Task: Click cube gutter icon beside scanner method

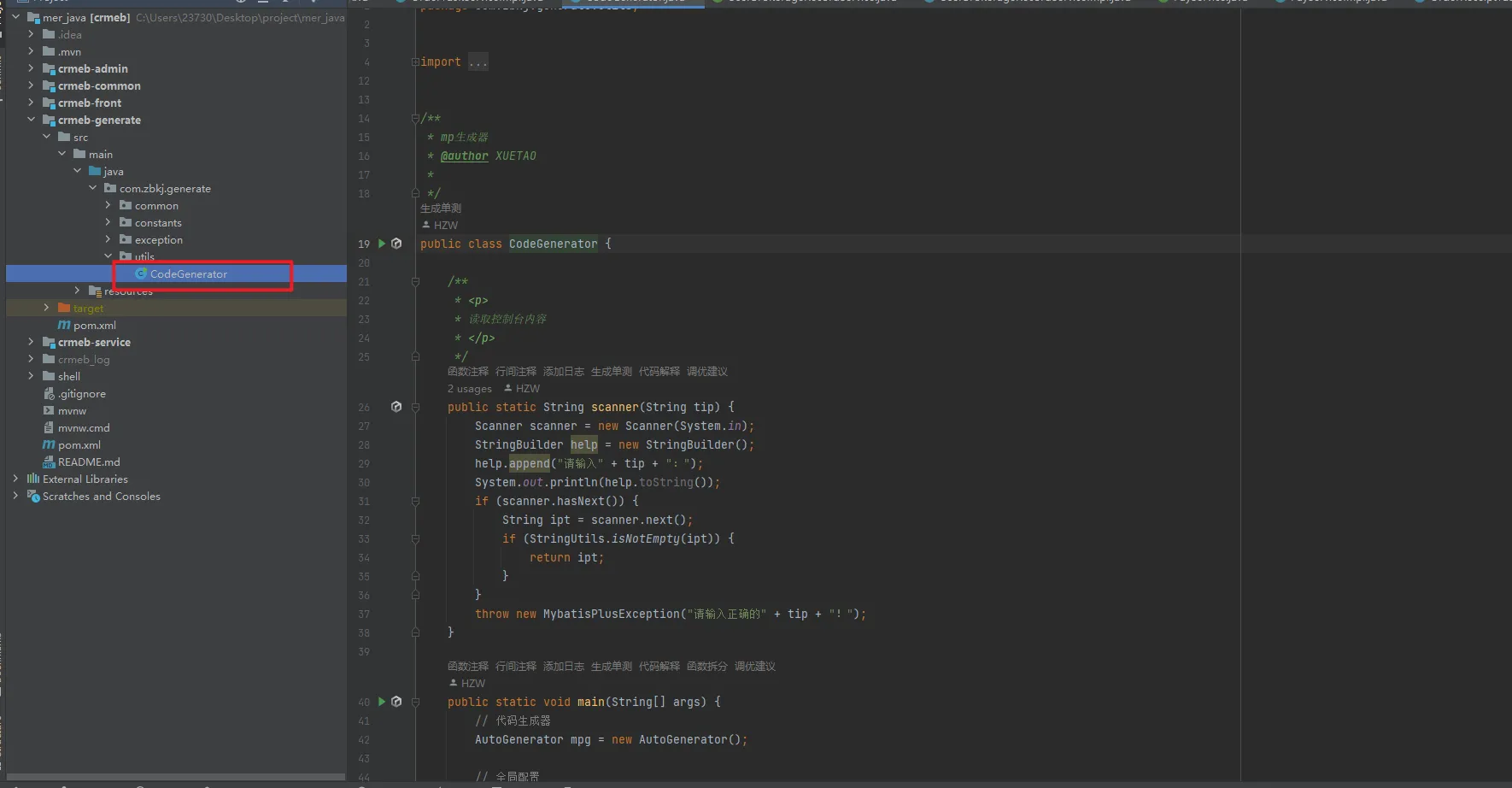Action: point(396,407)
